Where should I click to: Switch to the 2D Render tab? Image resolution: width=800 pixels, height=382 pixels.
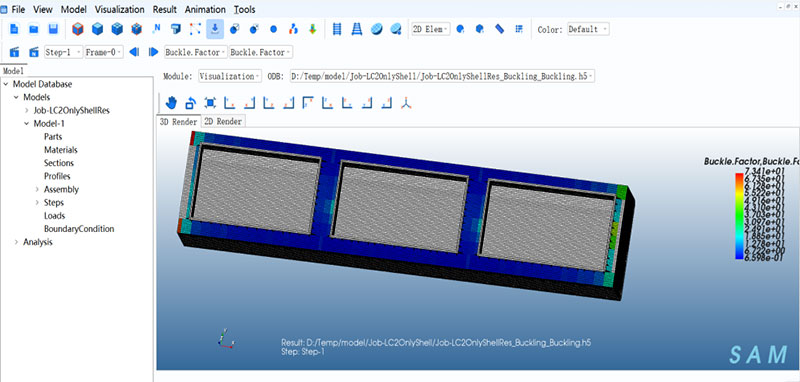point(222,121)
